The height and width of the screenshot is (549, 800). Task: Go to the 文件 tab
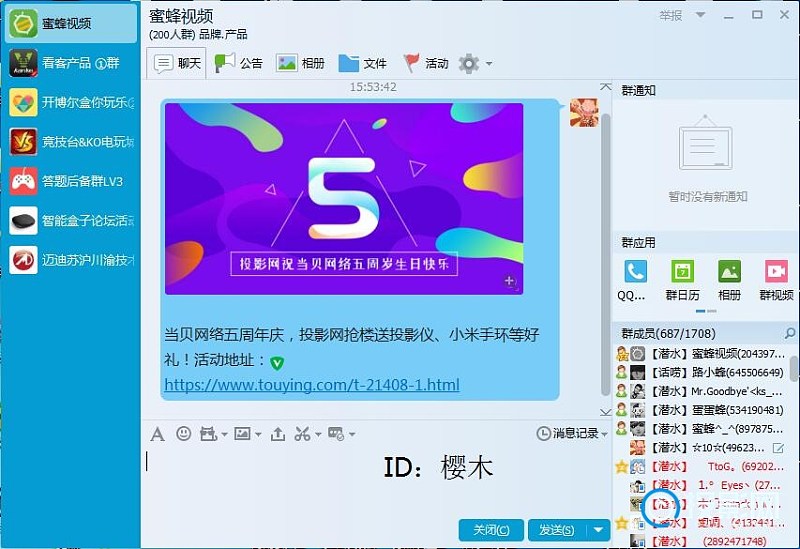363,63
